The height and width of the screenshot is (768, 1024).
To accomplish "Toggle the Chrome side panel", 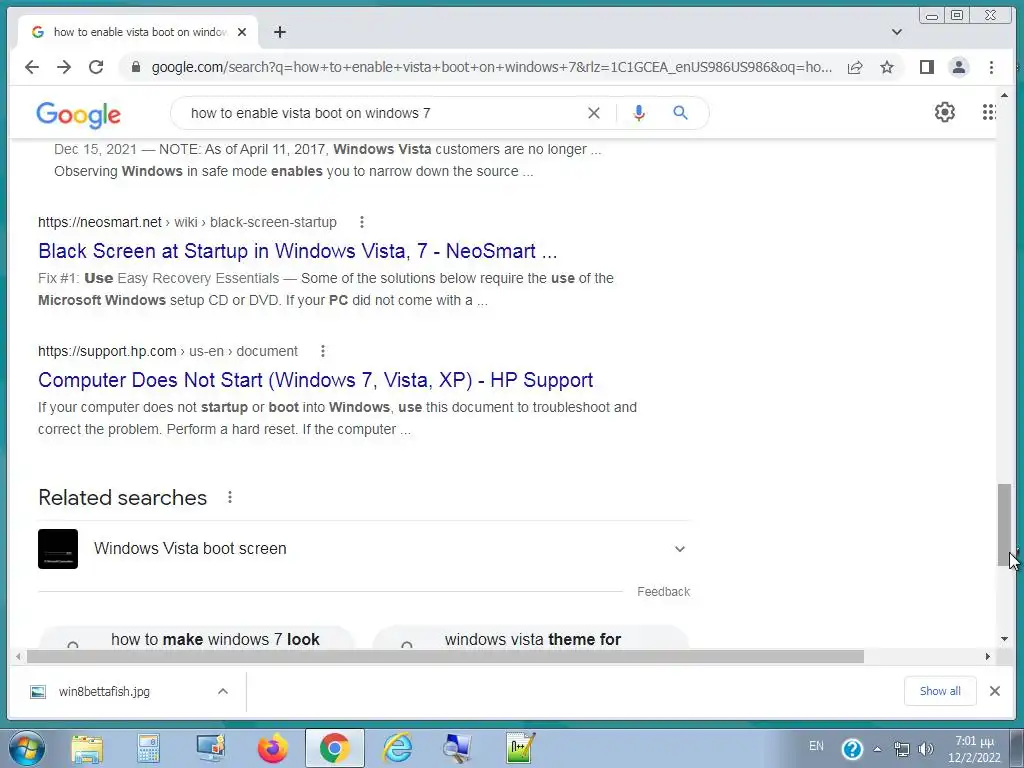I will (x=926, y=67).
